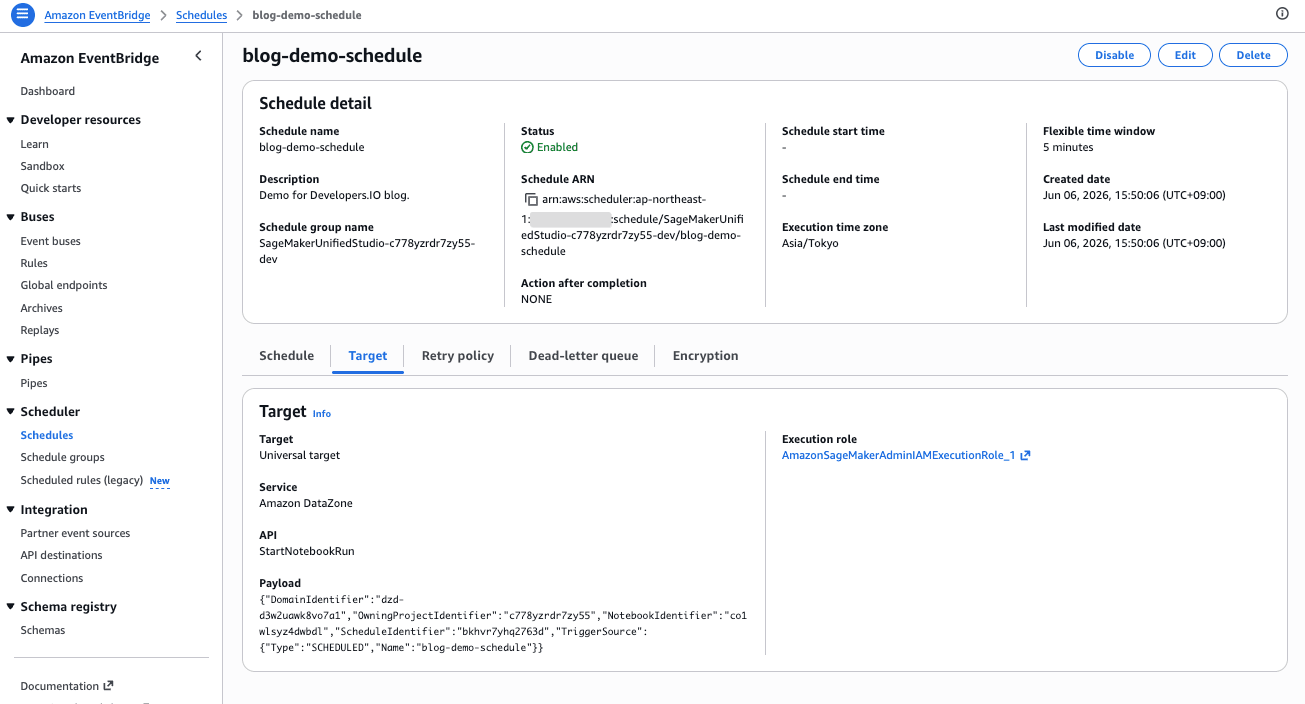1305x704 pixels.
Task: Click the Last modified date value
Action: pos(1134,243)
